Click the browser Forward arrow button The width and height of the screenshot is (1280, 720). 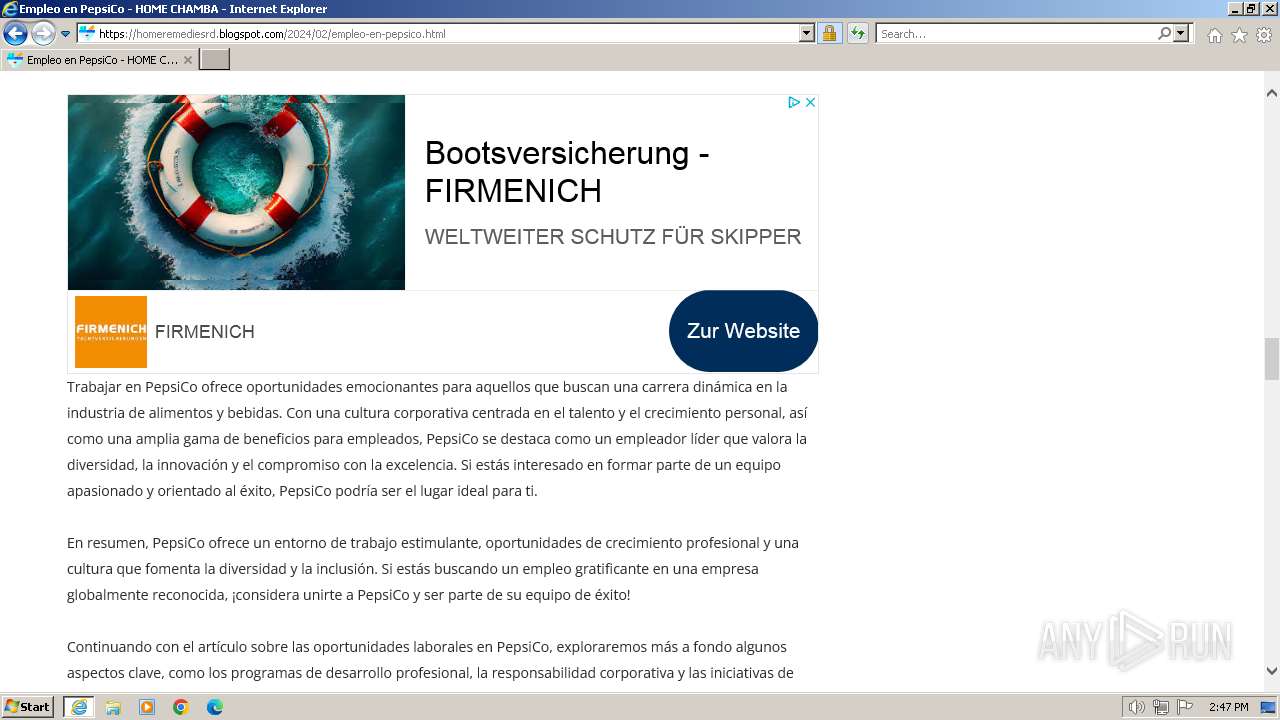click(x=43, y=34)
